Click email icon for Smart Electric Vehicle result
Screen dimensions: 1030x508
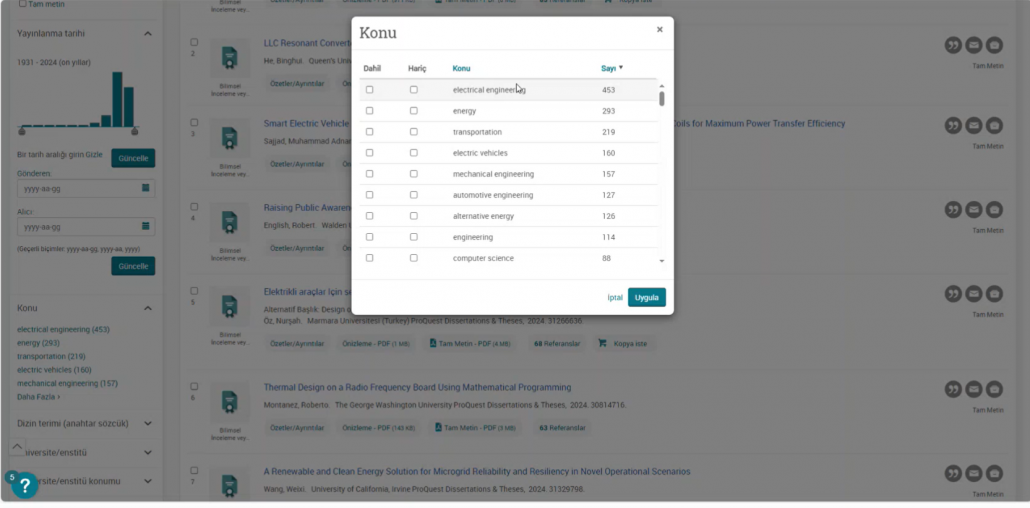(x=974, y=125)
